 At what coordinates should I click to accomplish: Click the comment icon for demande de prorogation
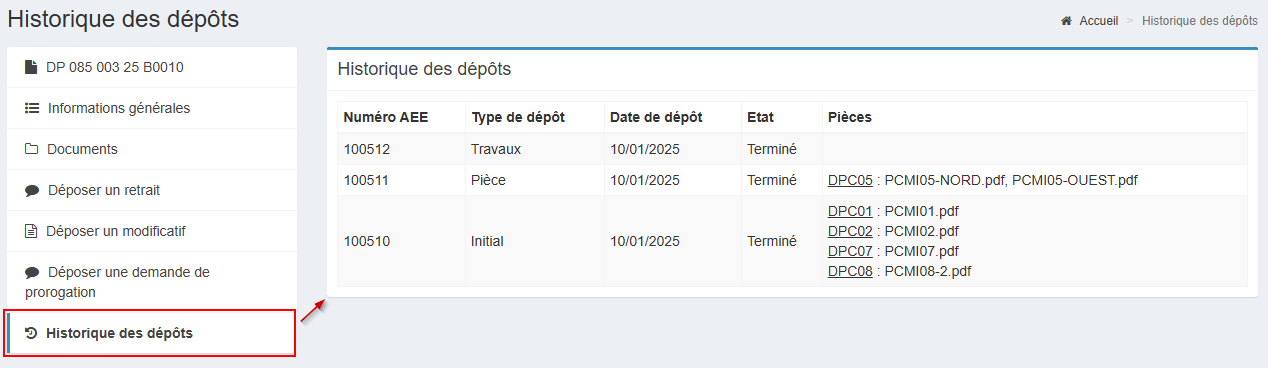(x=32, y=272)
